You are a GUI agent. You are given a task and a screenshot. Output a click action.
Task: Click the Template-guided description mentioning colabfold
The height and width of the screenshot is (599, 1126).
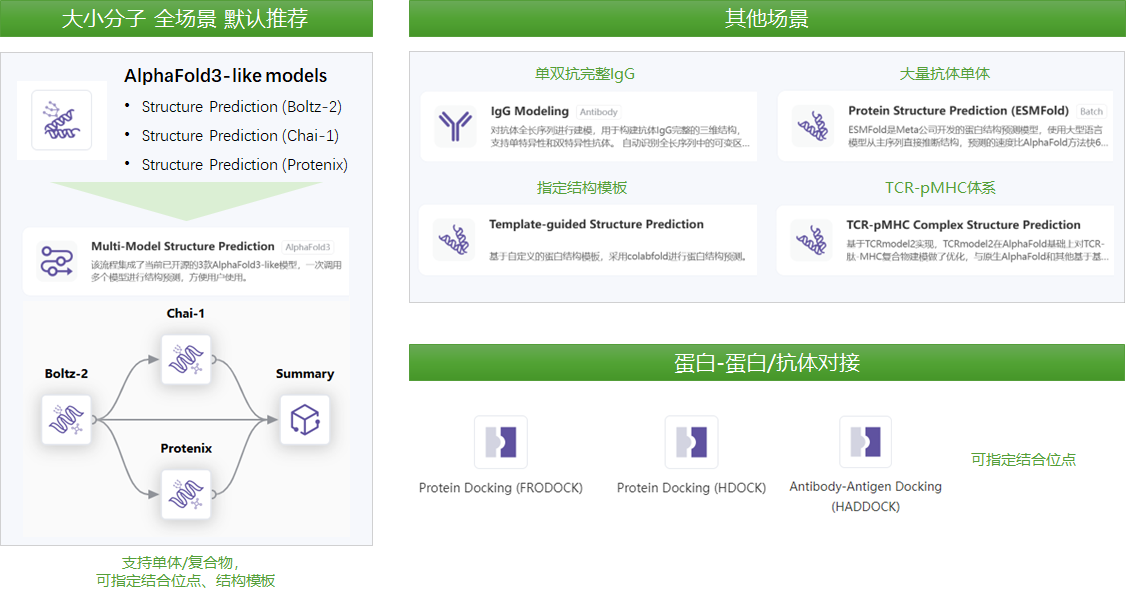(x=618, y=256)
